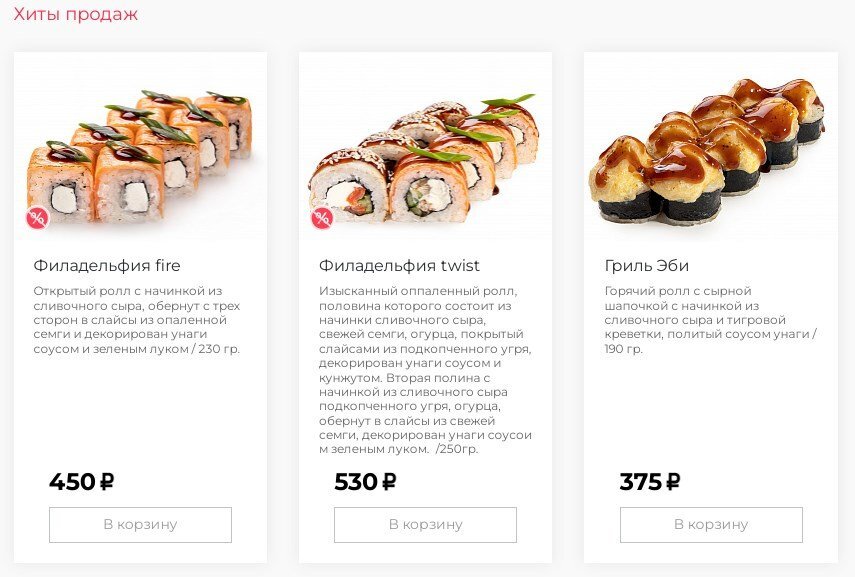Click the discount percent badge on Филадельфия fire
This screenshot has width=855, height=577.
coord(38,218)
